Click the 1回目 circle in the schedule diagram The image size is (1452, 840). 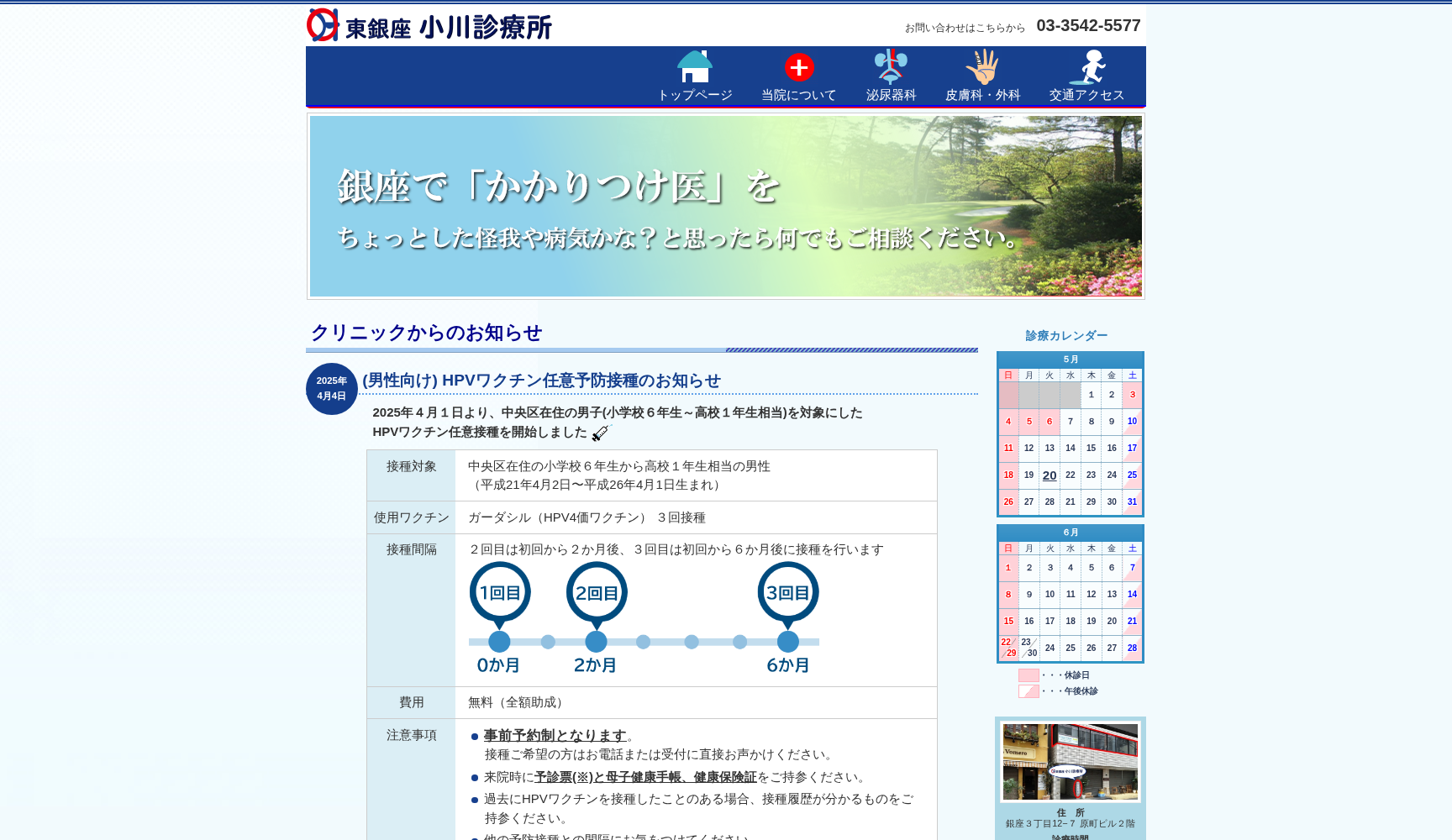500,592
